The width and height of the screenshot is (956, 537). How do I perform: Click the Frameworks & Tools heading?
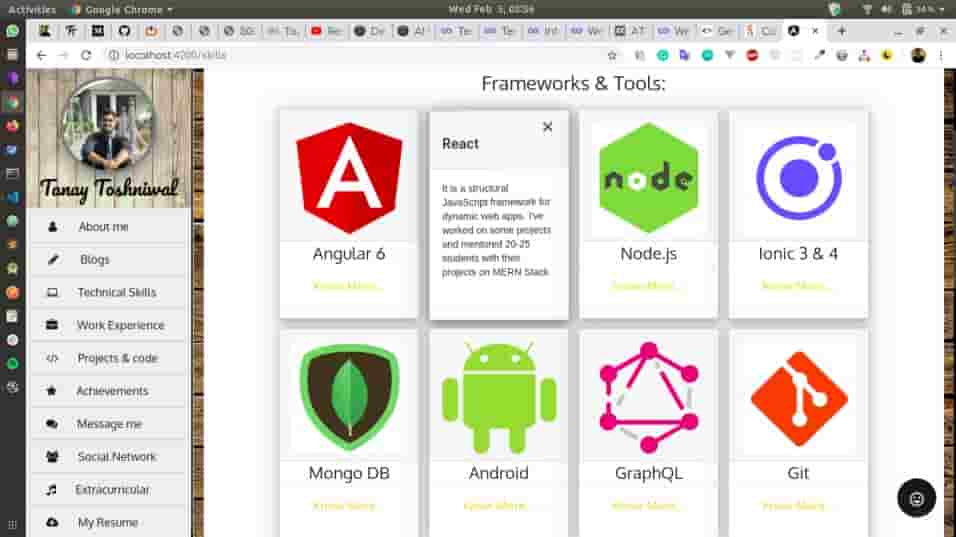(x=573, y=84)
